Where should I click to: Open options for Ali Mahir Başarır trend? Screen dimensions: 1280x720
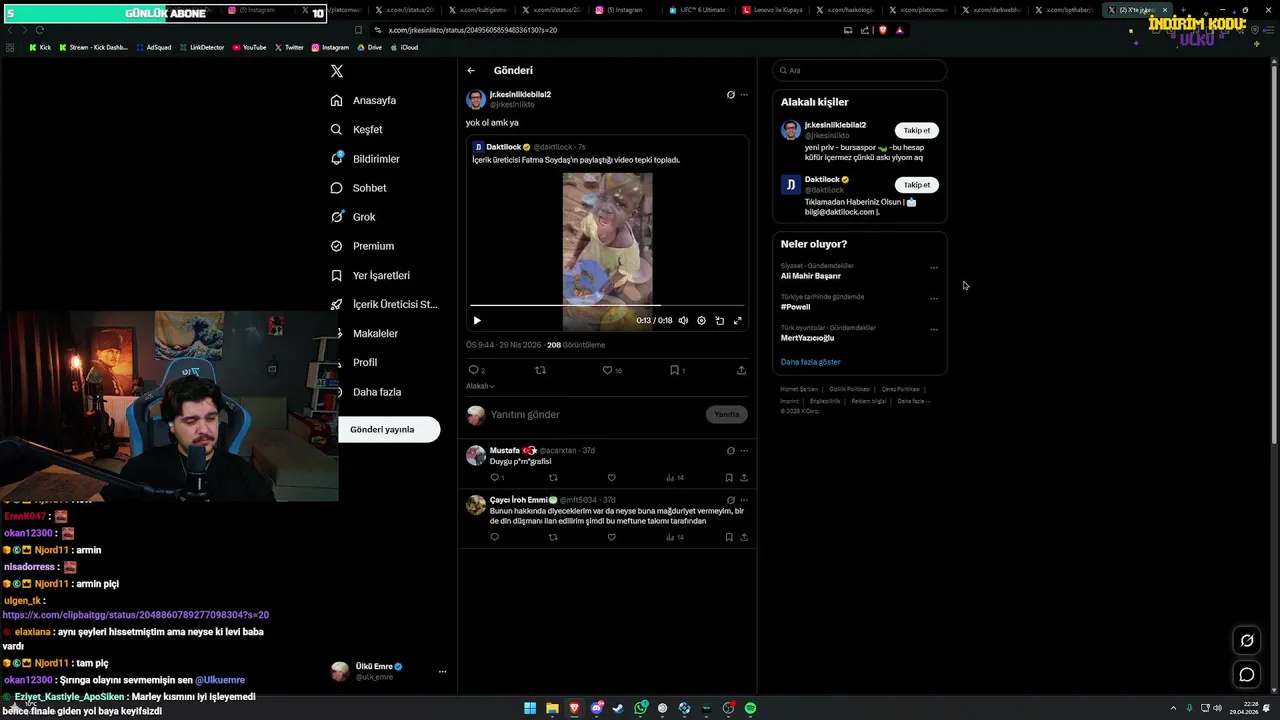point(934,267)
